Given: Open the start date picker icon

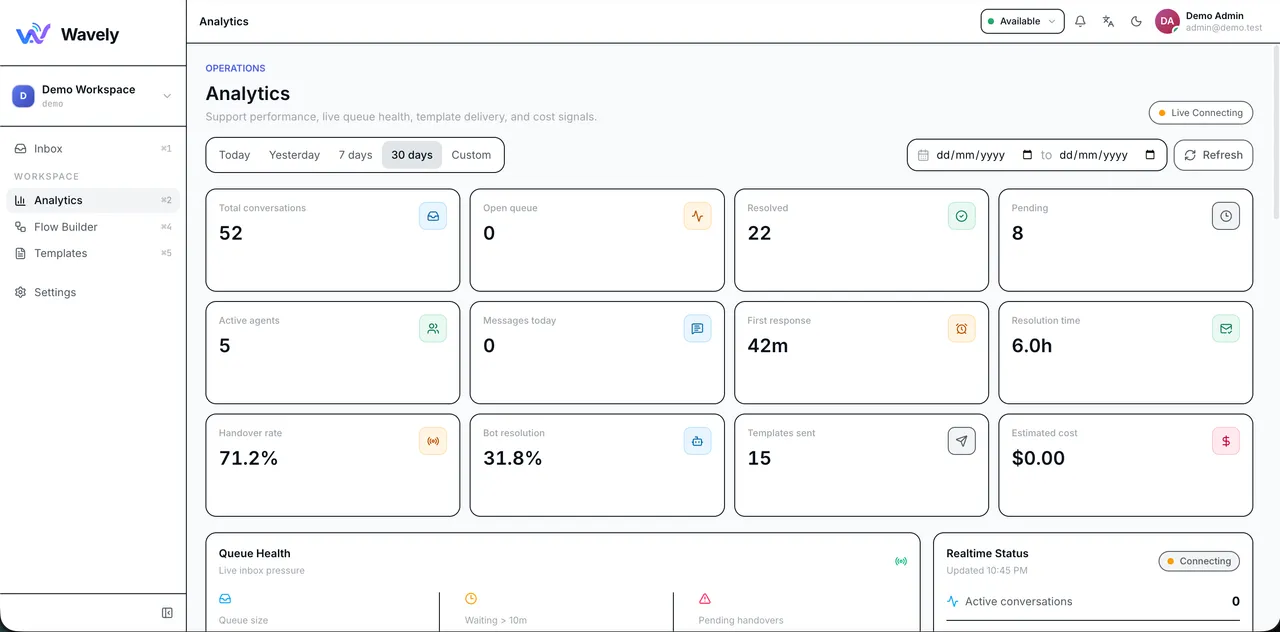Looking at the screenshot, I should click(x=1027, y=155).
